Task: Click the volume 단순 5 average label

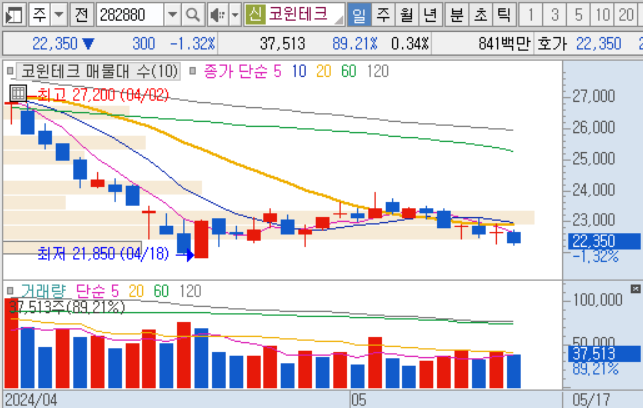Action: tap(97, 291)
